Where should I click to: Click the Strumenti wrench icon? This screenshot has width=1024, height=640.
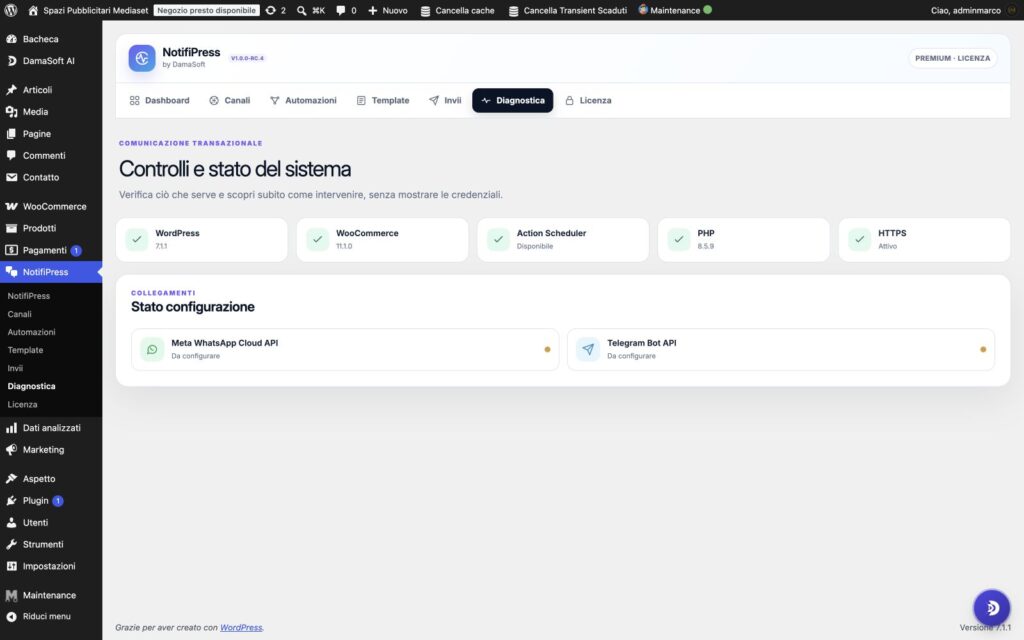click(12, 544)
